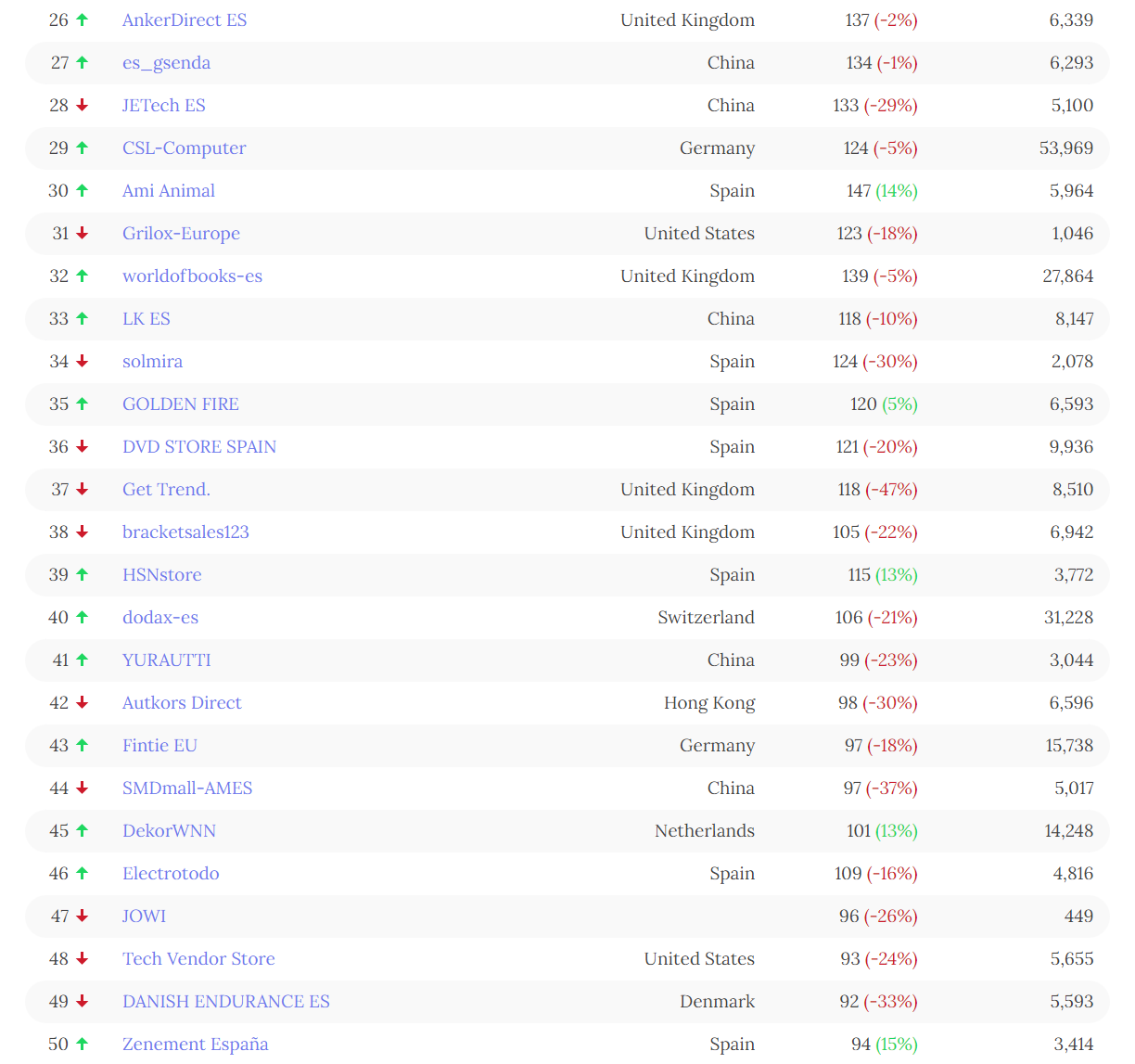1135x1064 pixels.
Task: Click the Electrotodo seller link
Action: click(171, 873)
